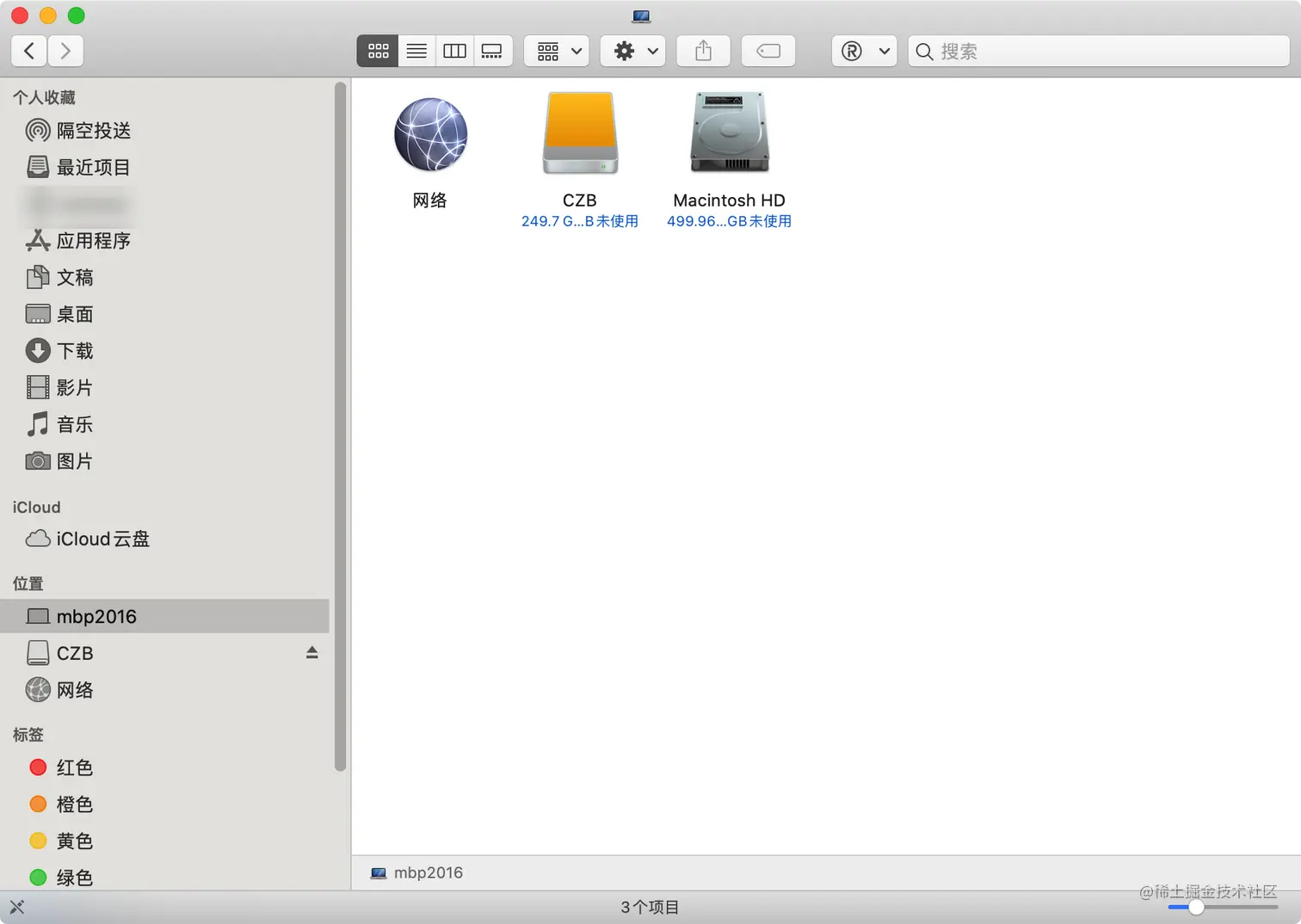
Task: Click the 499.96…GB未使用 text
Action: (730, 221)
